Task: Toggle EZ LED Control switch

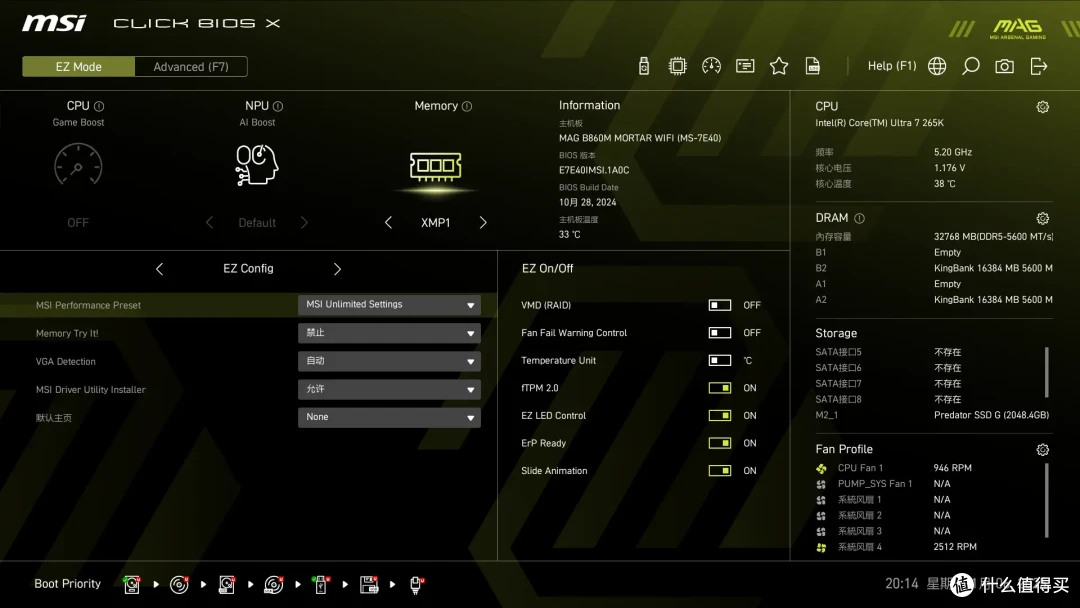Action: 720,415
